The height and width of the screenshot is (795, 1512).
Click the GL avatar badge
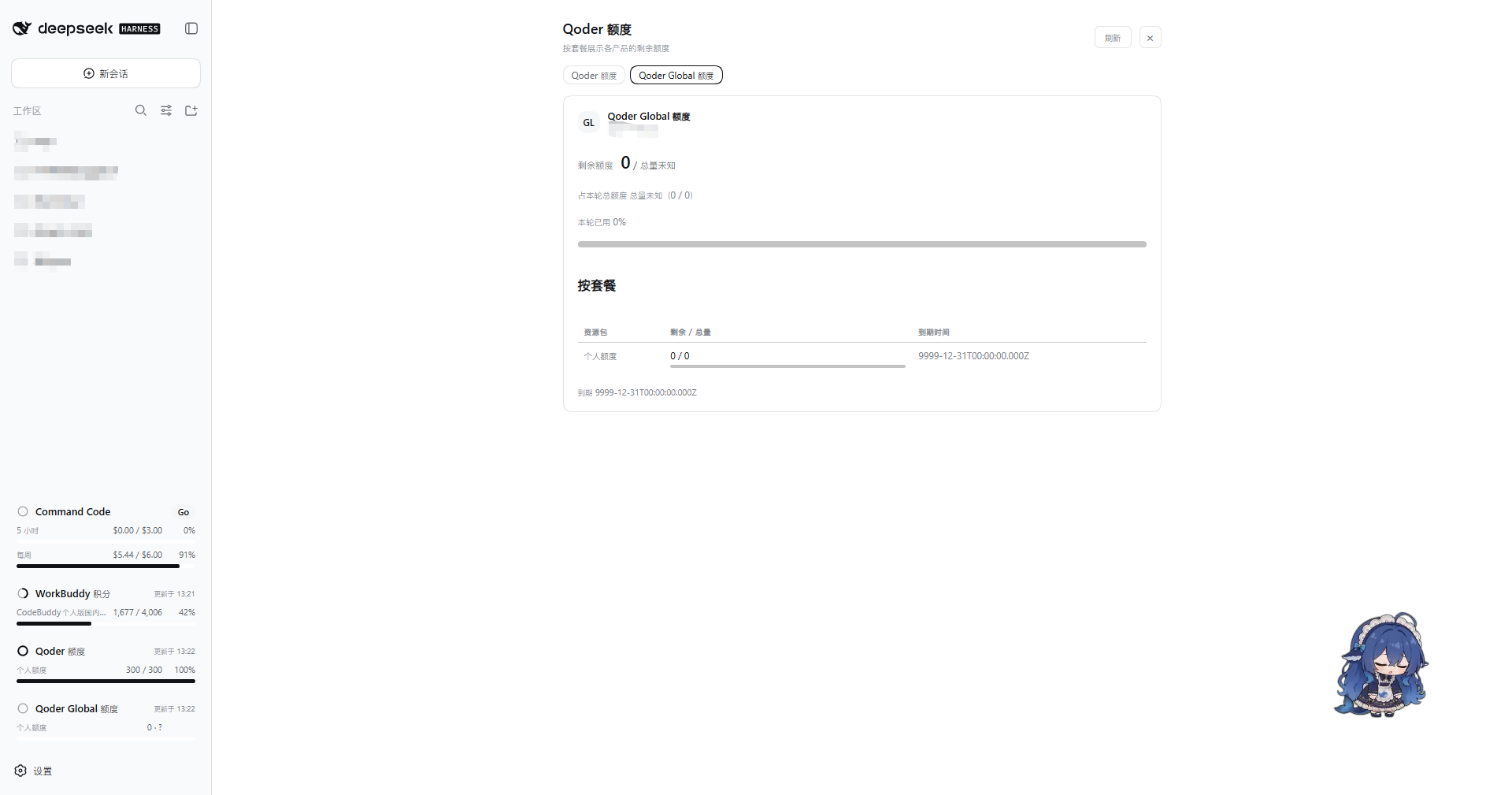589,123
